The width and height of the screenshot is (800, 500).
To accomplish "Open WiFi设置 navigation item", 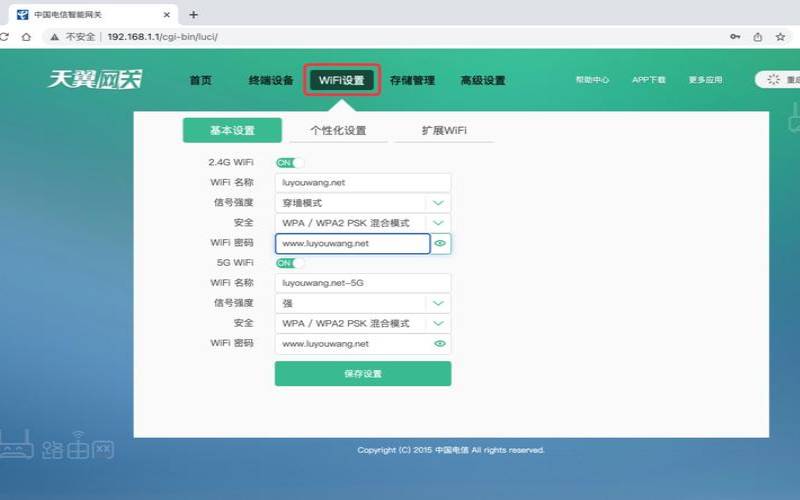I will click(x=342, y=80).
